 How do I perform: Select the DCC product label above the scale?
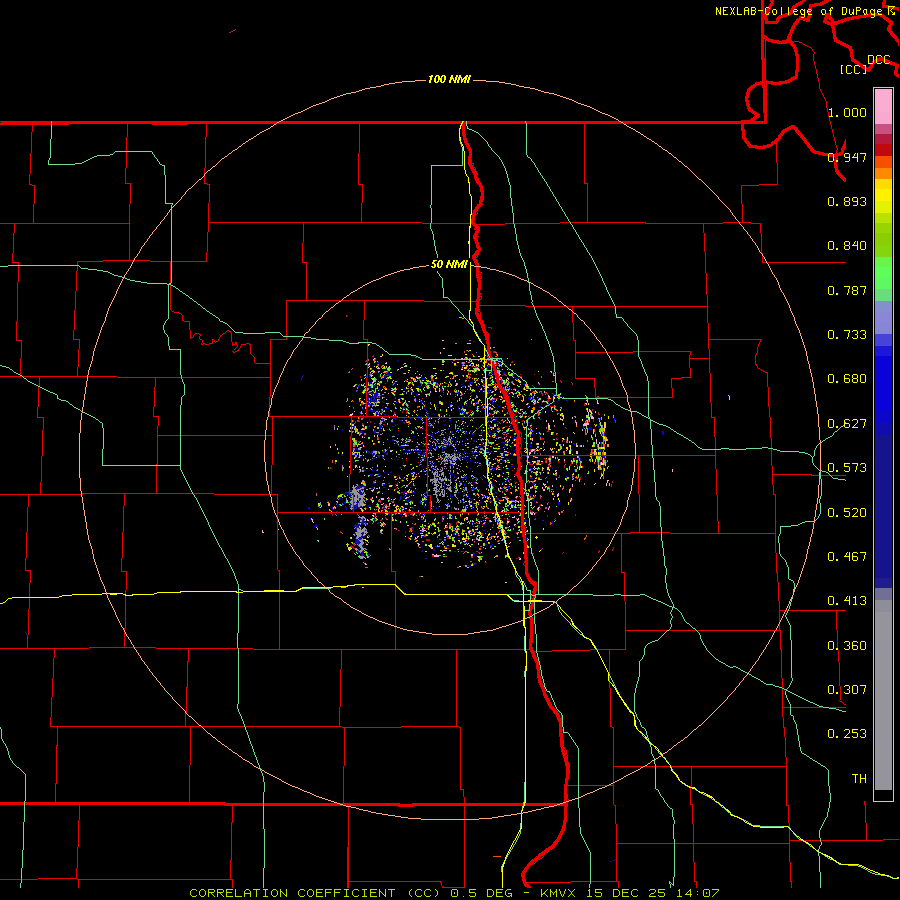tap(879, 60)
